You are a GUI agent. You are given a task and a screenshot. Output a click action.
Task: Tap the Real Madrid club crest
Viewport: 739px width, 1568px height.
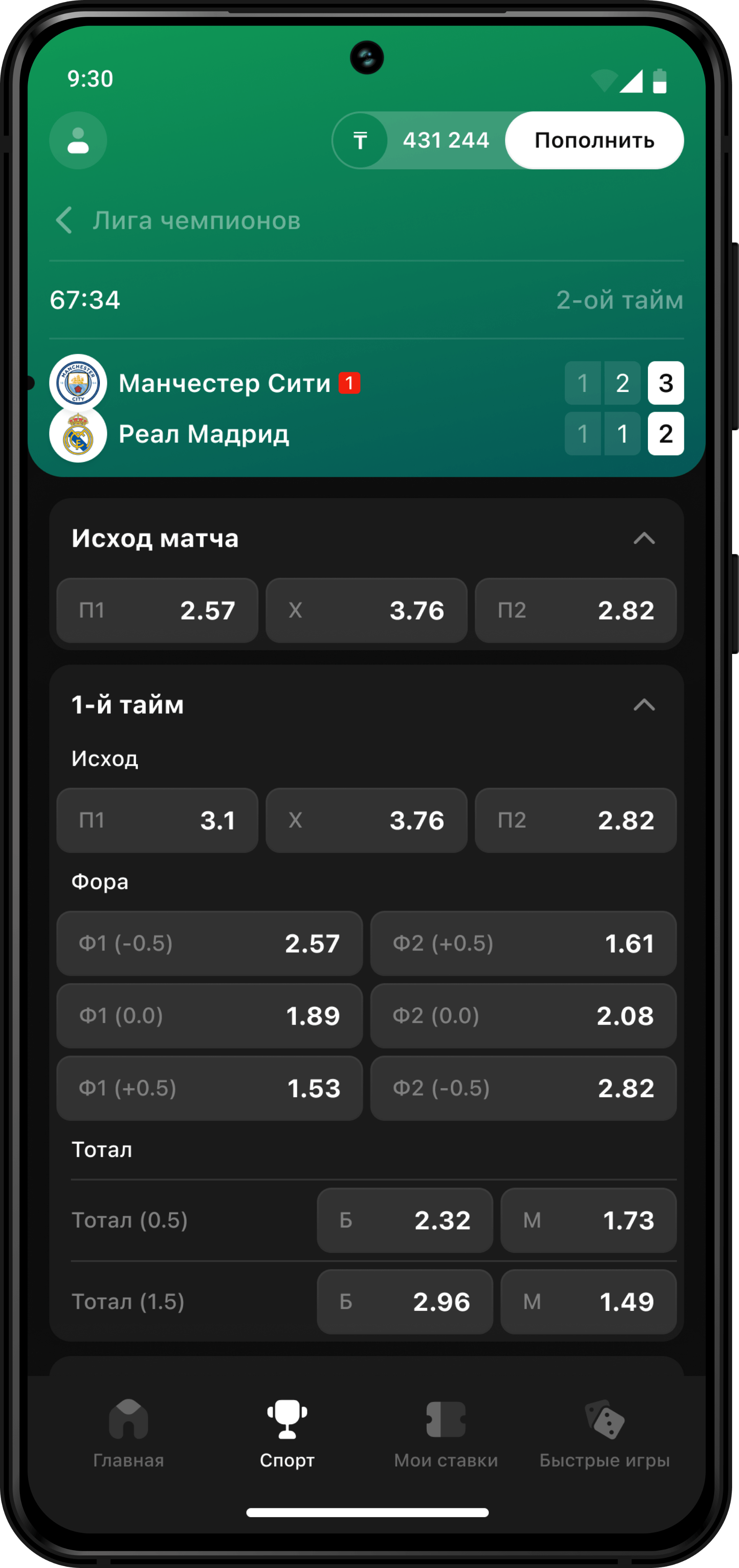click(78, 434)
